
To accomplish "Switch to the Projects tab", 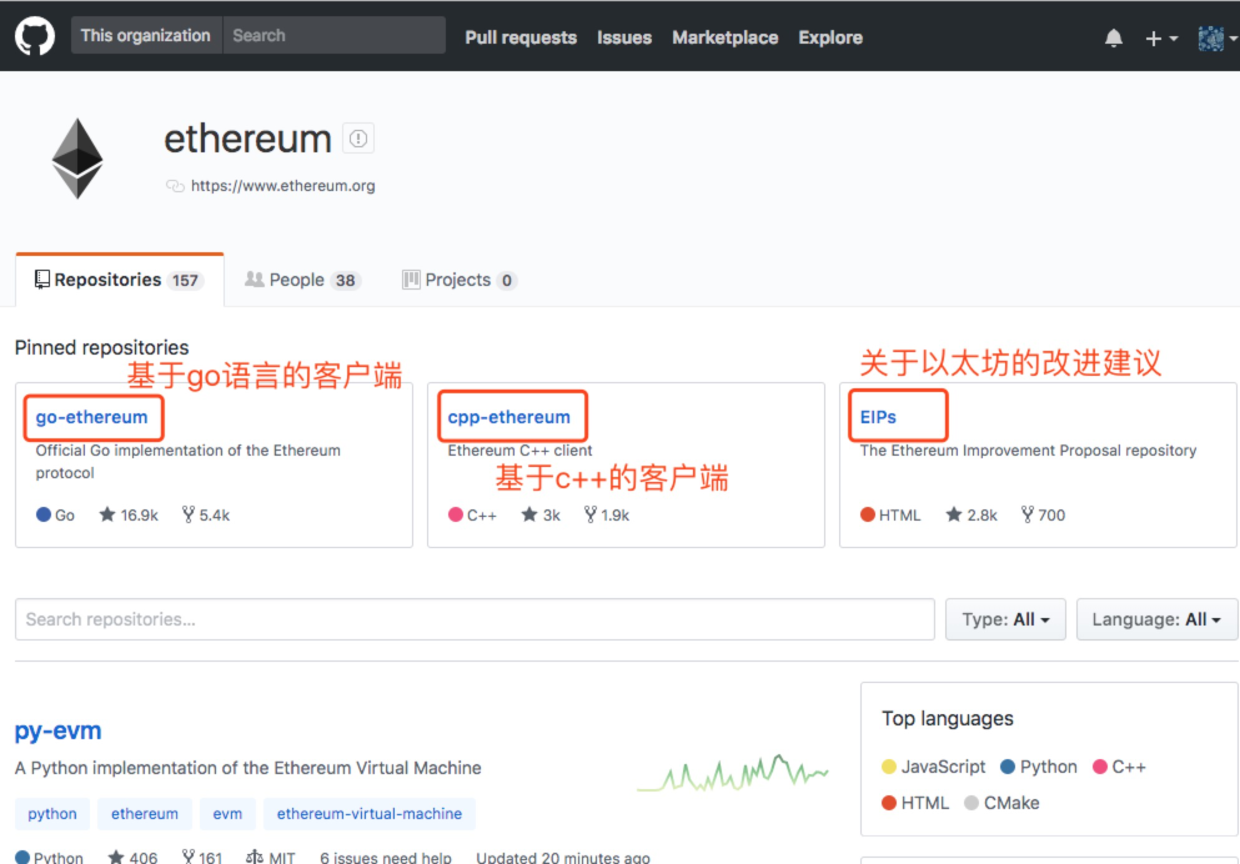I will point(458,280).
